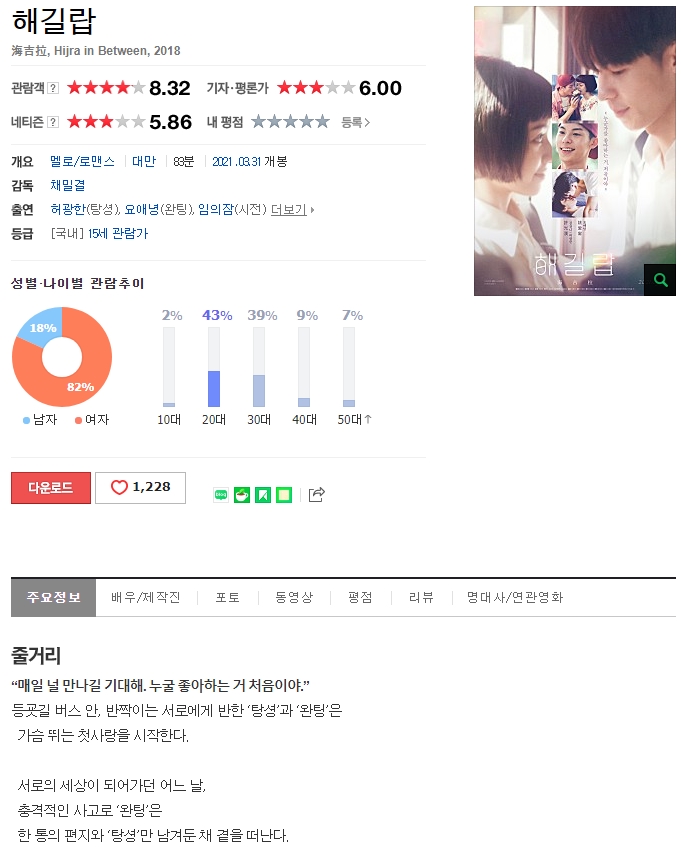The width and height of the screenshot is (681, 857).
Task: Set my rating on the 내 평점 stars
Action: 290,122
